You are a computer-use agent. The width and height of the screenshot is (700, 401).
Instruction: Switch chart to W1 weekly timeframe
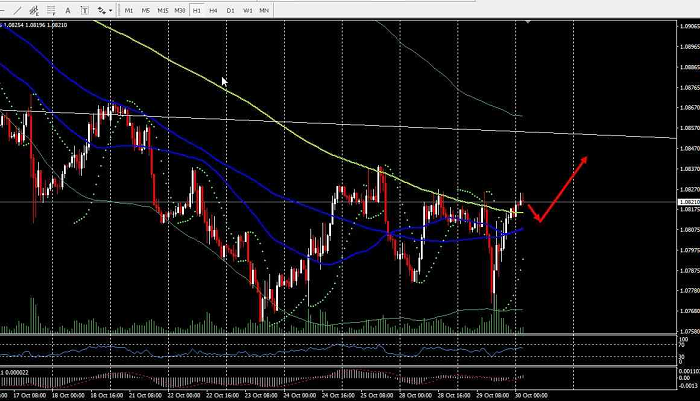click(x=247, y=10)
